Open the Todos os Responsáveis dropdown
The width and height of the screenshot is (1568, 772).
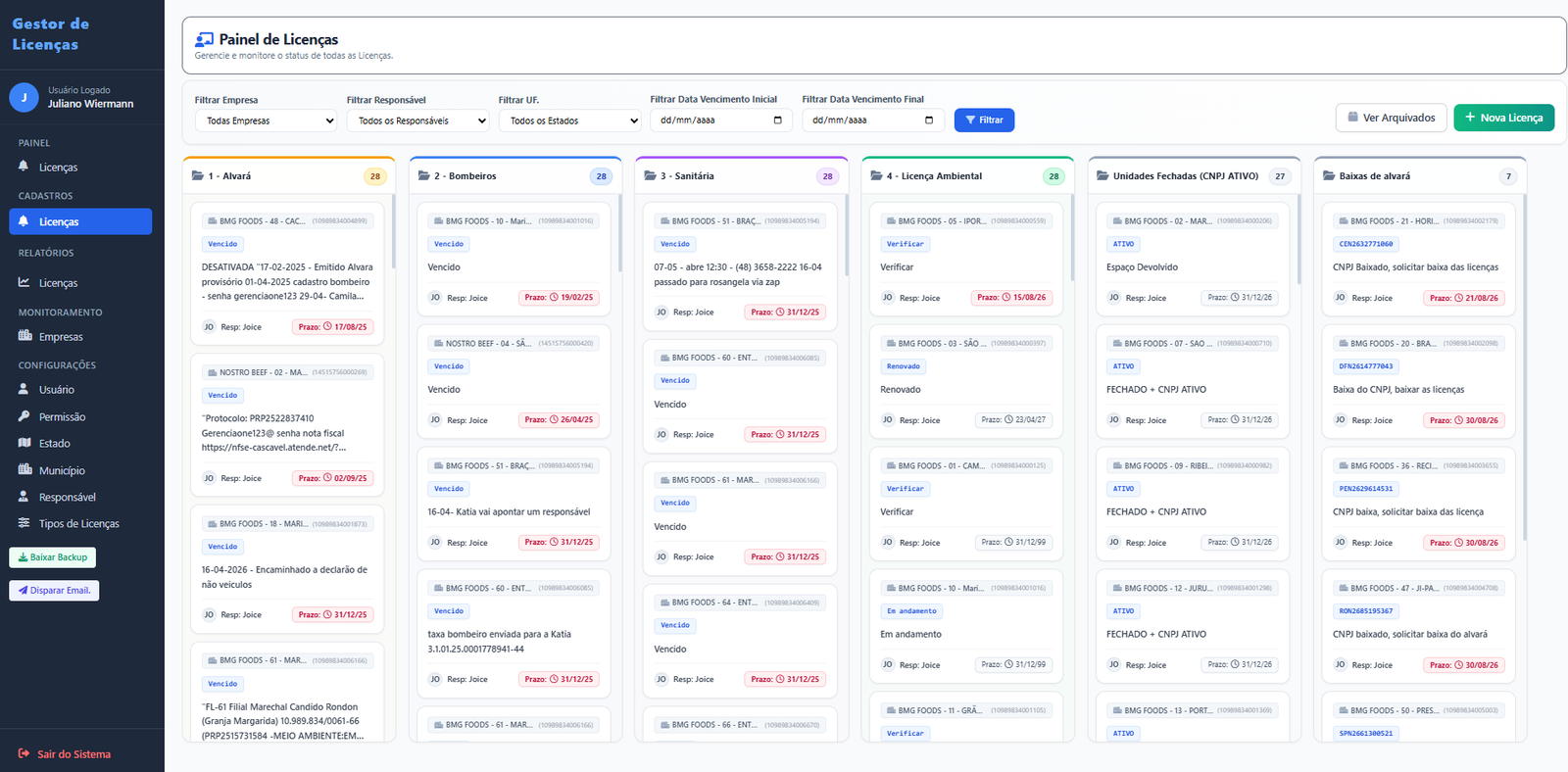(417, 121)
